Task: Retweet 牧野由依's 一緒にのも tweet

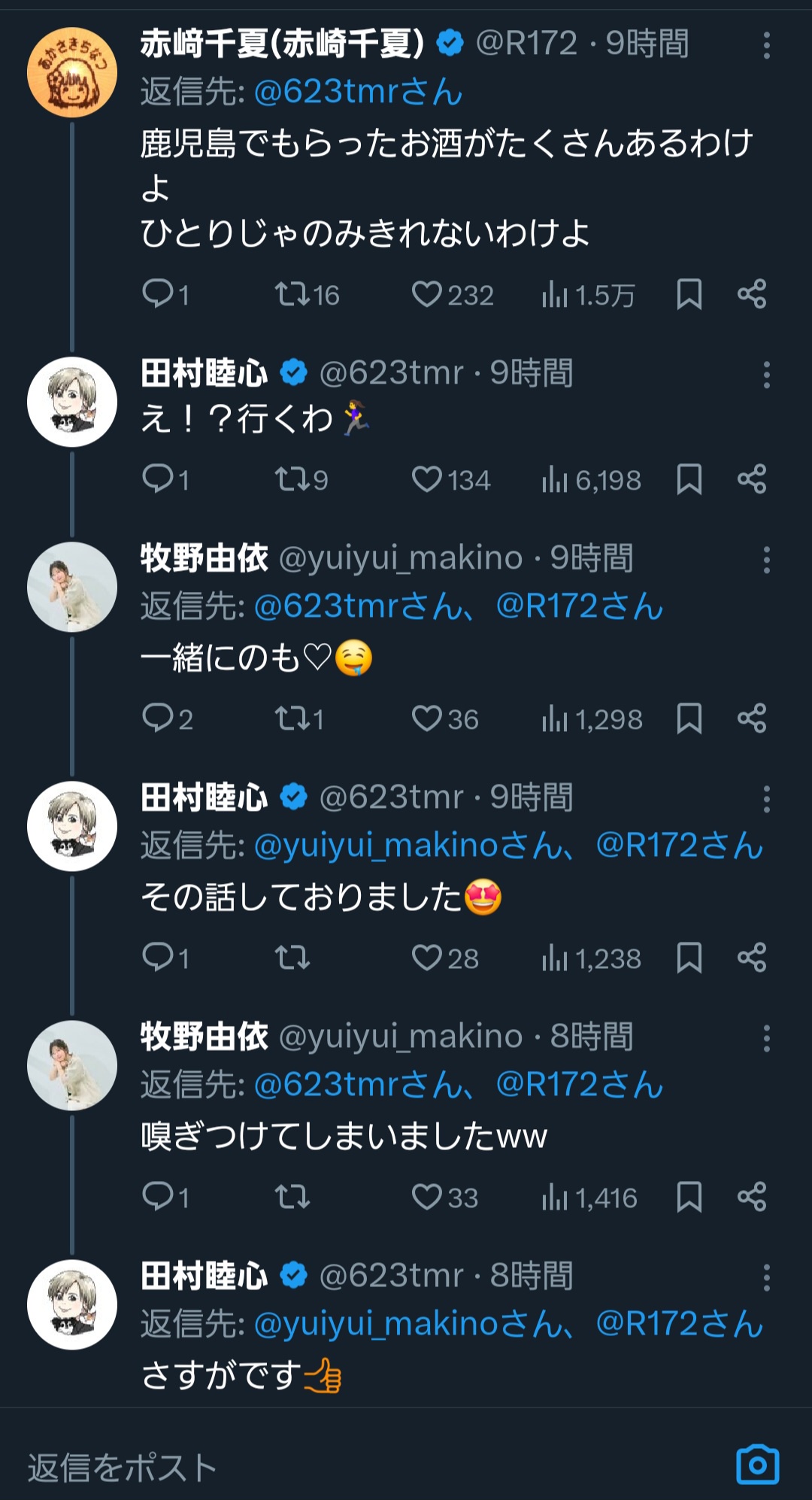Action: pos(292,718)
